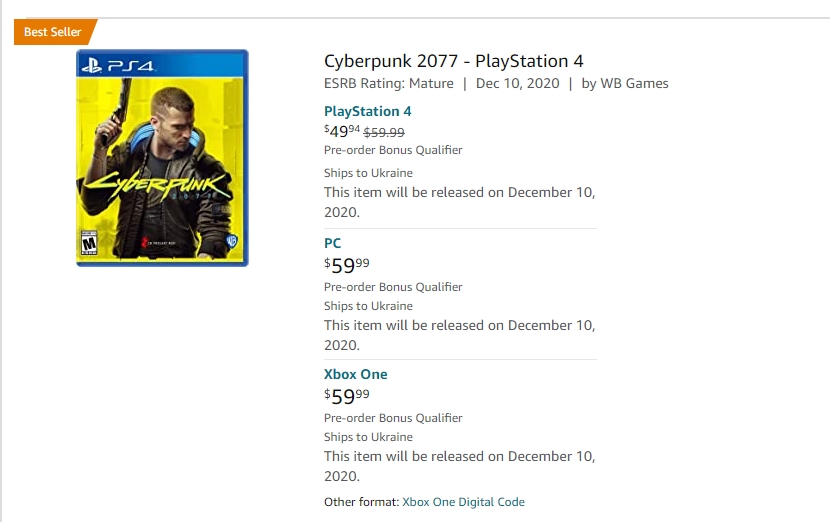Screen dimensions: 830x522
Task: Click the struck-through $59.99 list price
Action: [384, 132]
